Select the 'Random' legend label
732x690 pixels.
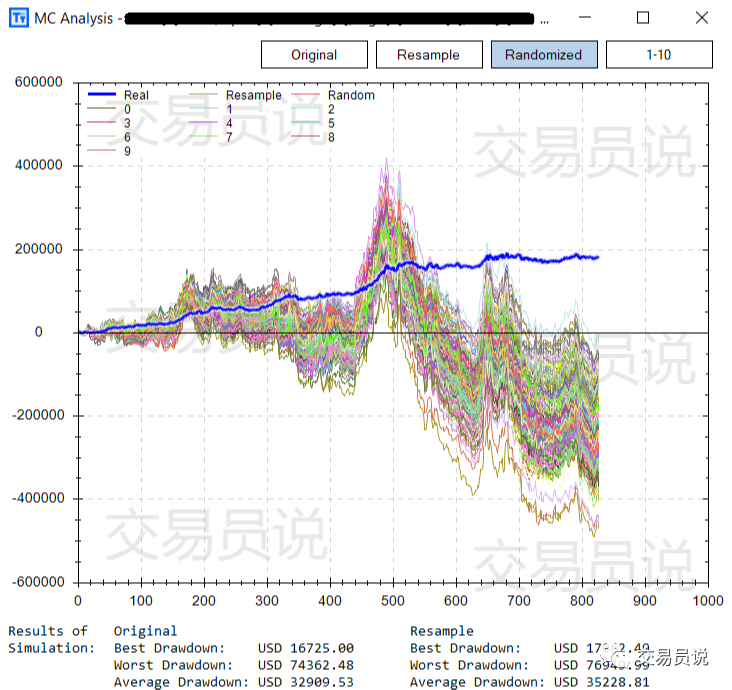click(351, 95)
